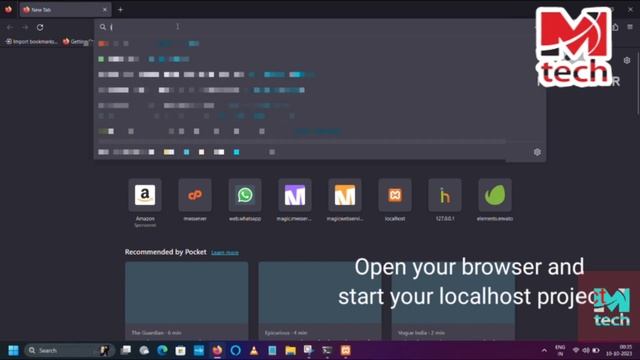640x360 pixels.
Task: Open language switcher ENG IN
Action: coord(560,350)
